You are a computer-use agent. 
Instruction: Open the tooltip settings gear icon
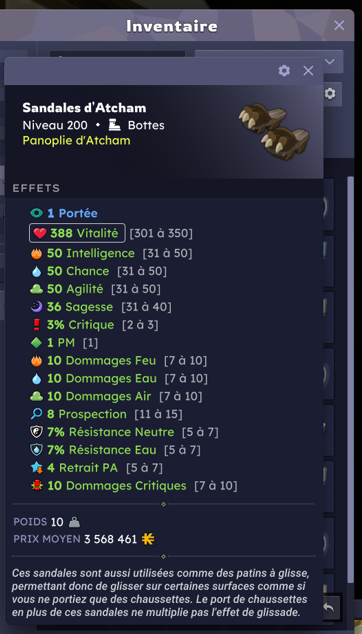284,71
